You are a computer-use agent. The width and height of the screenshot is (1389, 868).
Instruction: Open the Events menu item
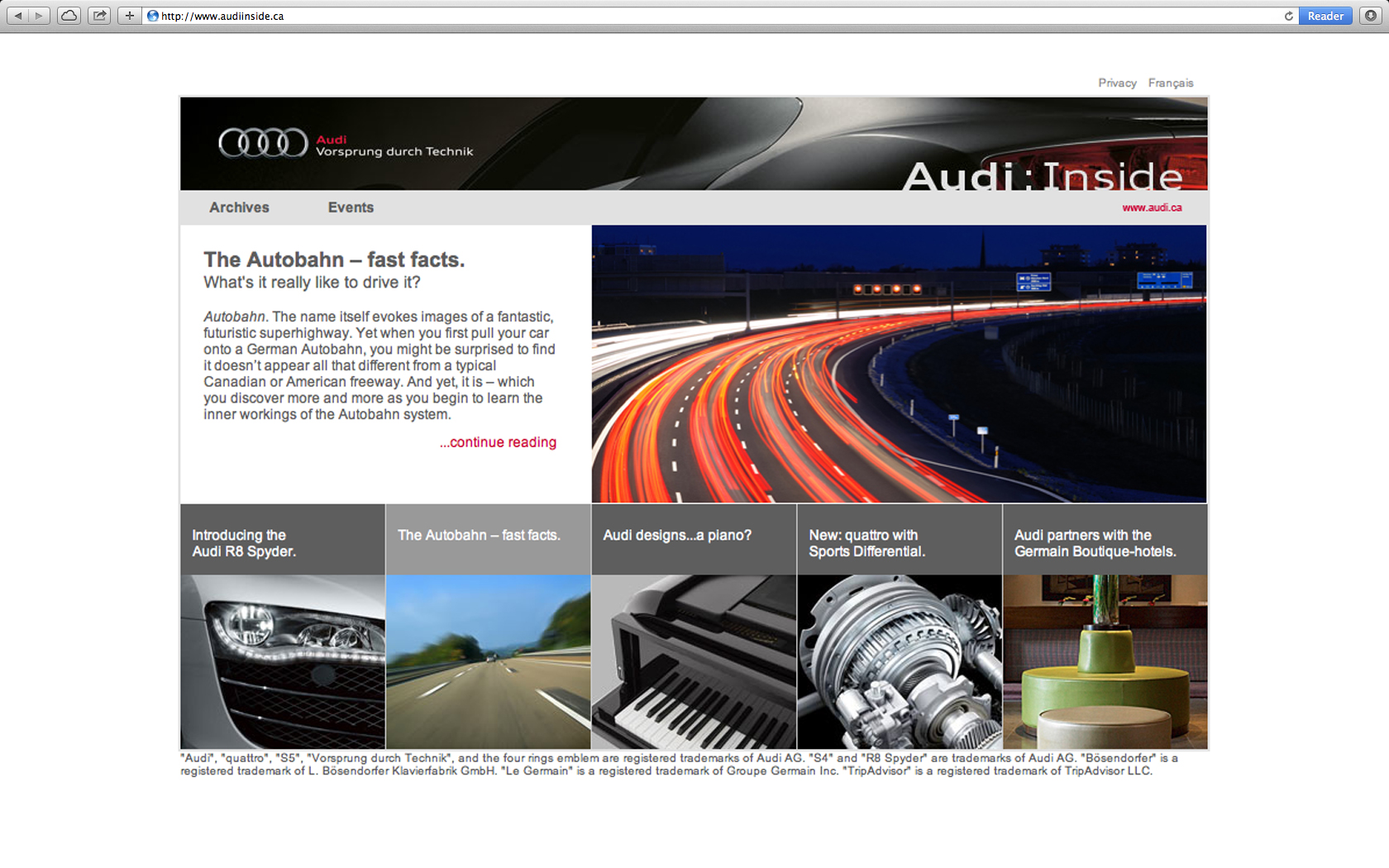351,207
